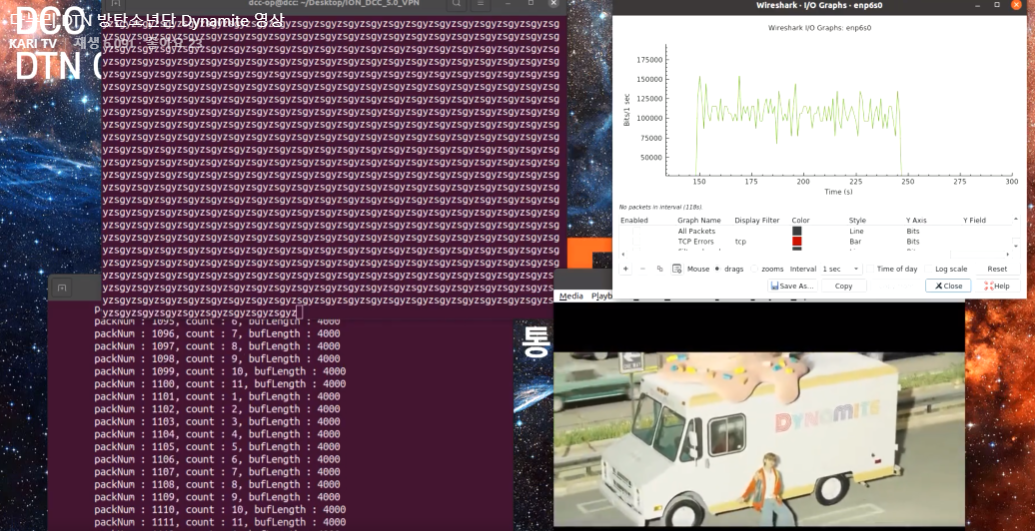
Task: Click the I/O graph plot area
Action: (x=838, y=110)
